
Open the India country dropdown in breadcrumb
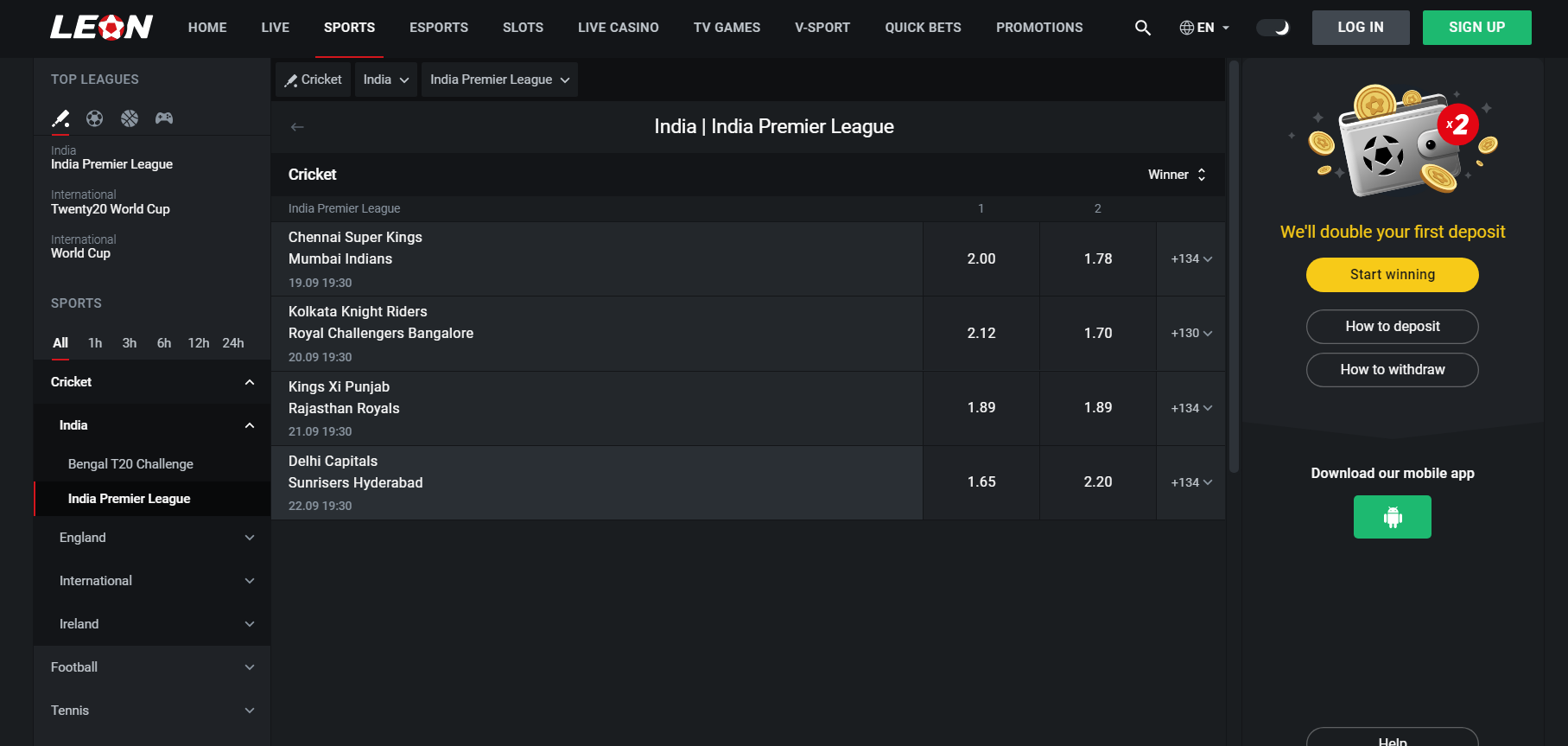(386, 80)
